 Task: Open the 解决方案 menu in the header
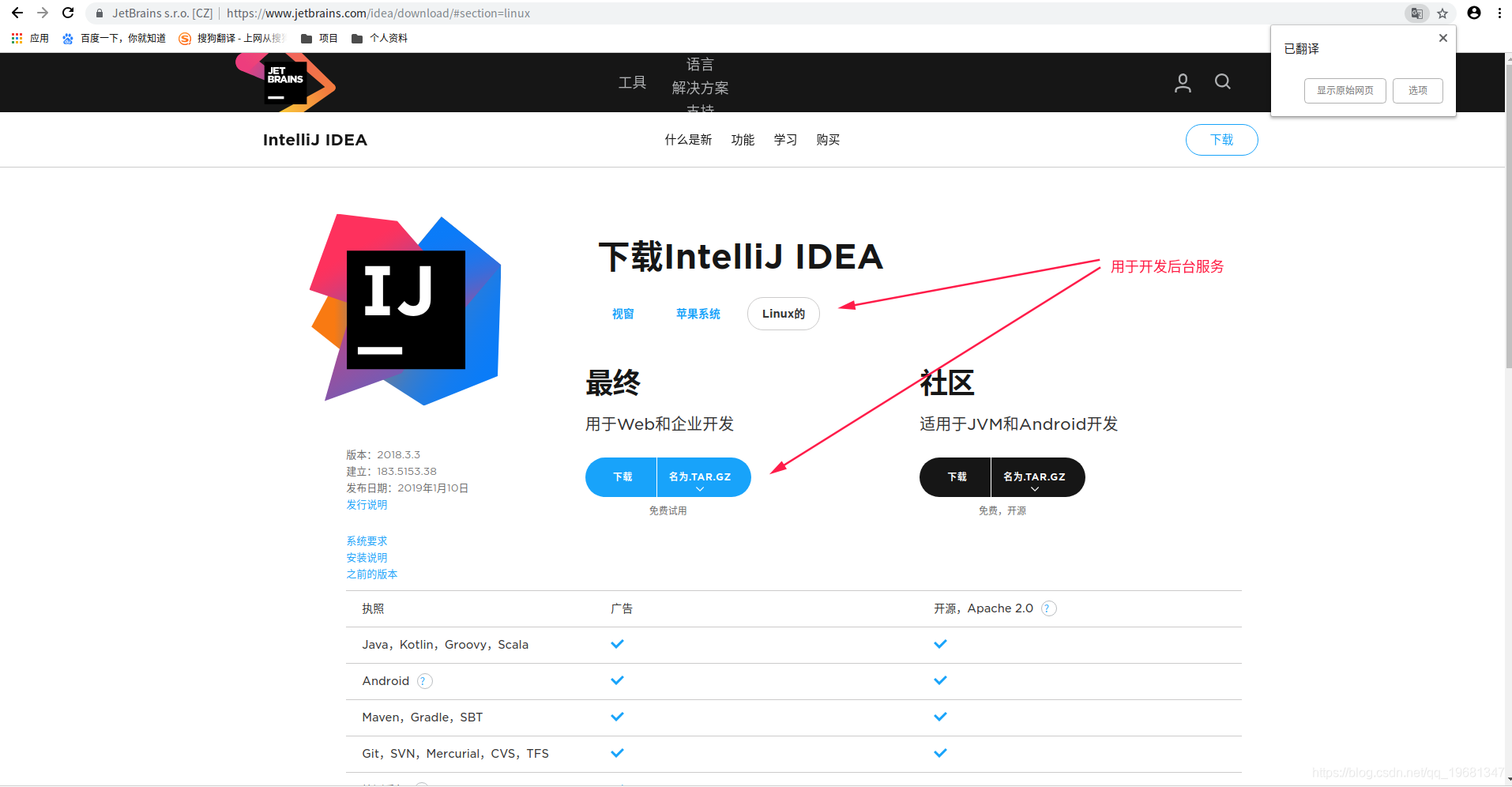pyautogui.click(x=700, y=88)
